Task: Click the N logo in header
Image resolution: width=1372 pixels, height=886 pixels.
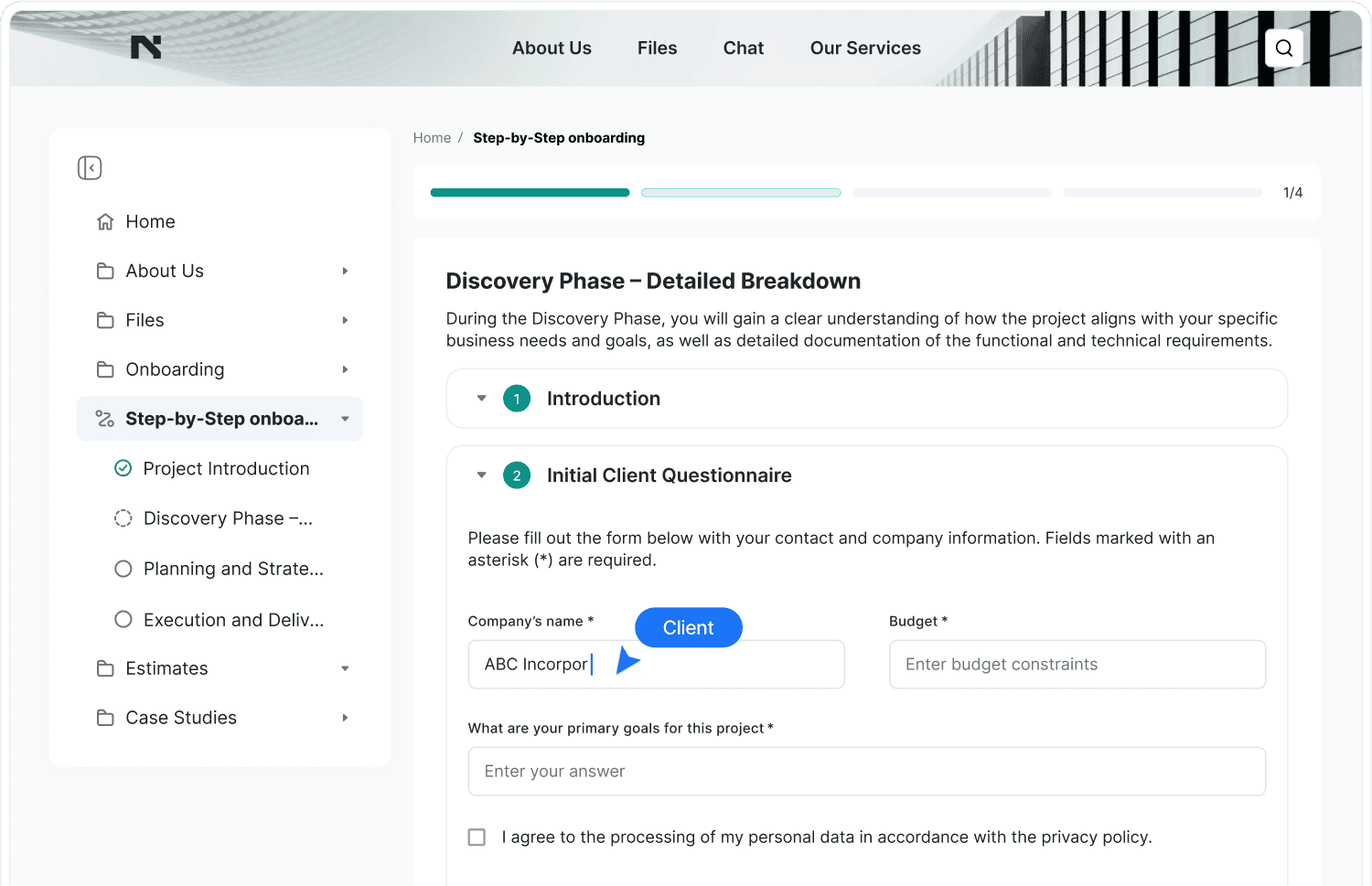Action: tap(145, 48)
